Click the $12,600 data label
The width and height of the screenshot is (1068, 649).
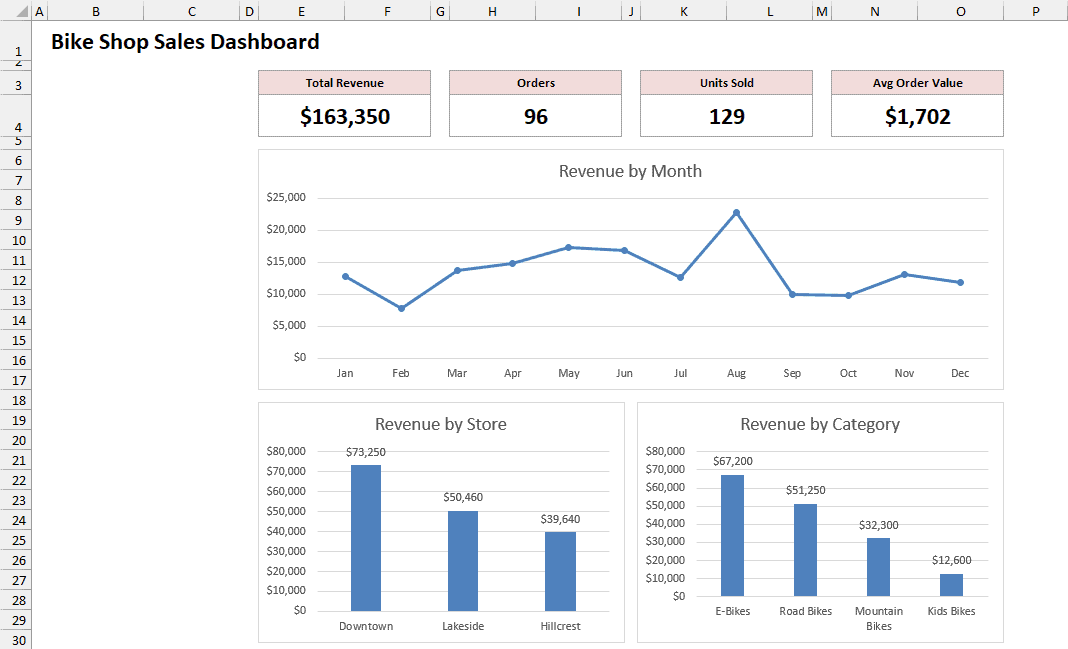point(952,560)
